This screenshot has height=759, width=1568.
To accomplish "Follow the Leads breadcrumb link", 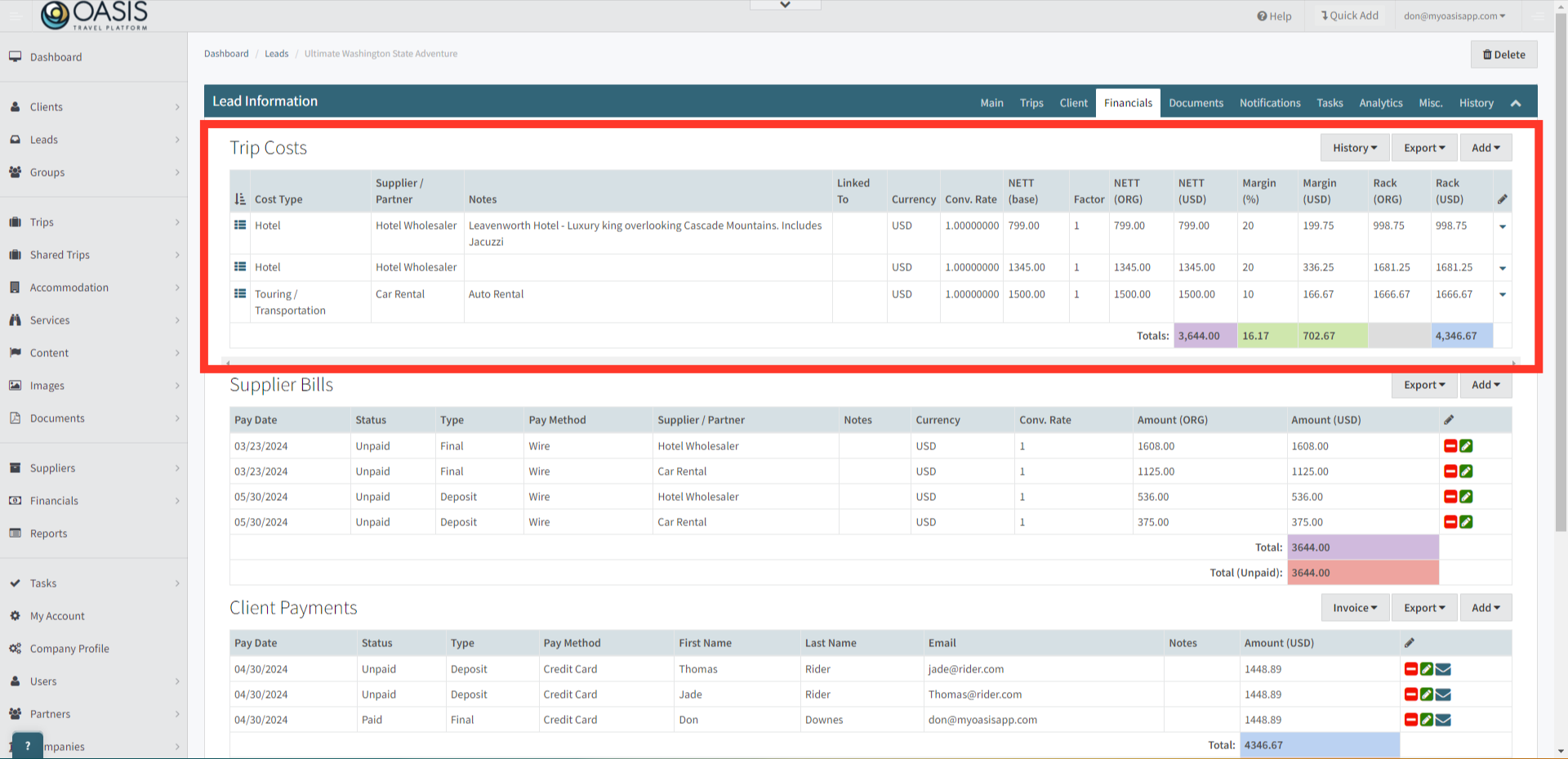I will click(276, 54).
